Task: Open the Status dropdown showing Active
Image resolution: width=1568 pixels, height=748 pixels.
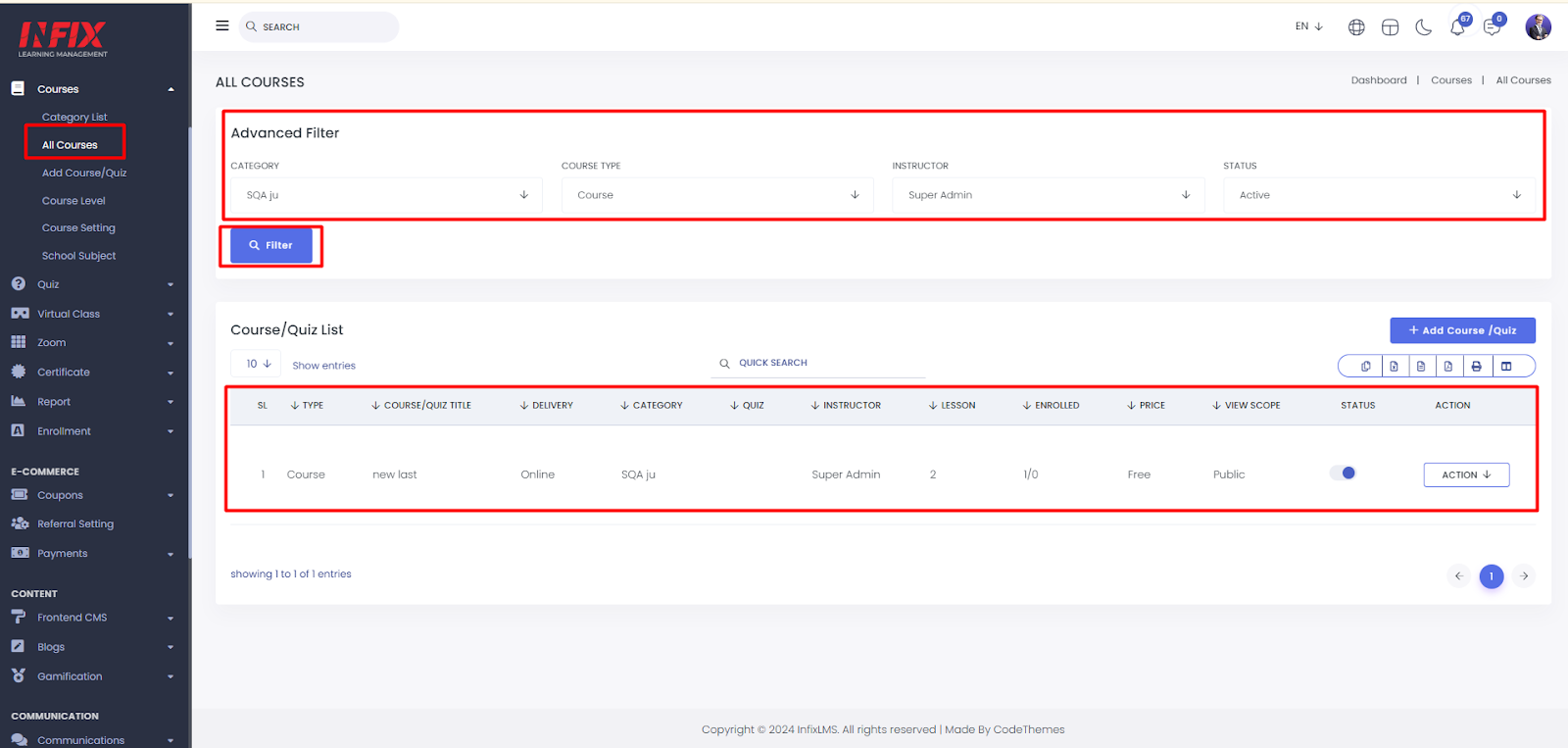Action: point(1379,195)
